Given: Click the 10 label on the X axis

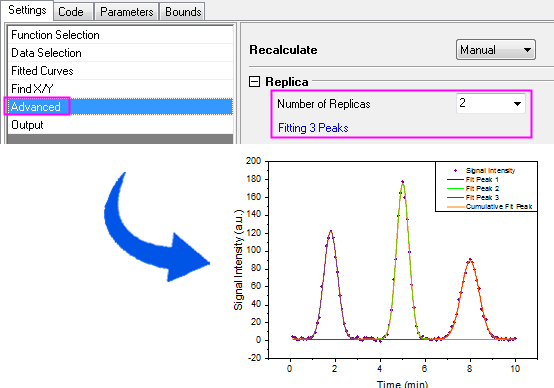Looking at the screenshot, I should (x=515, y=369).
